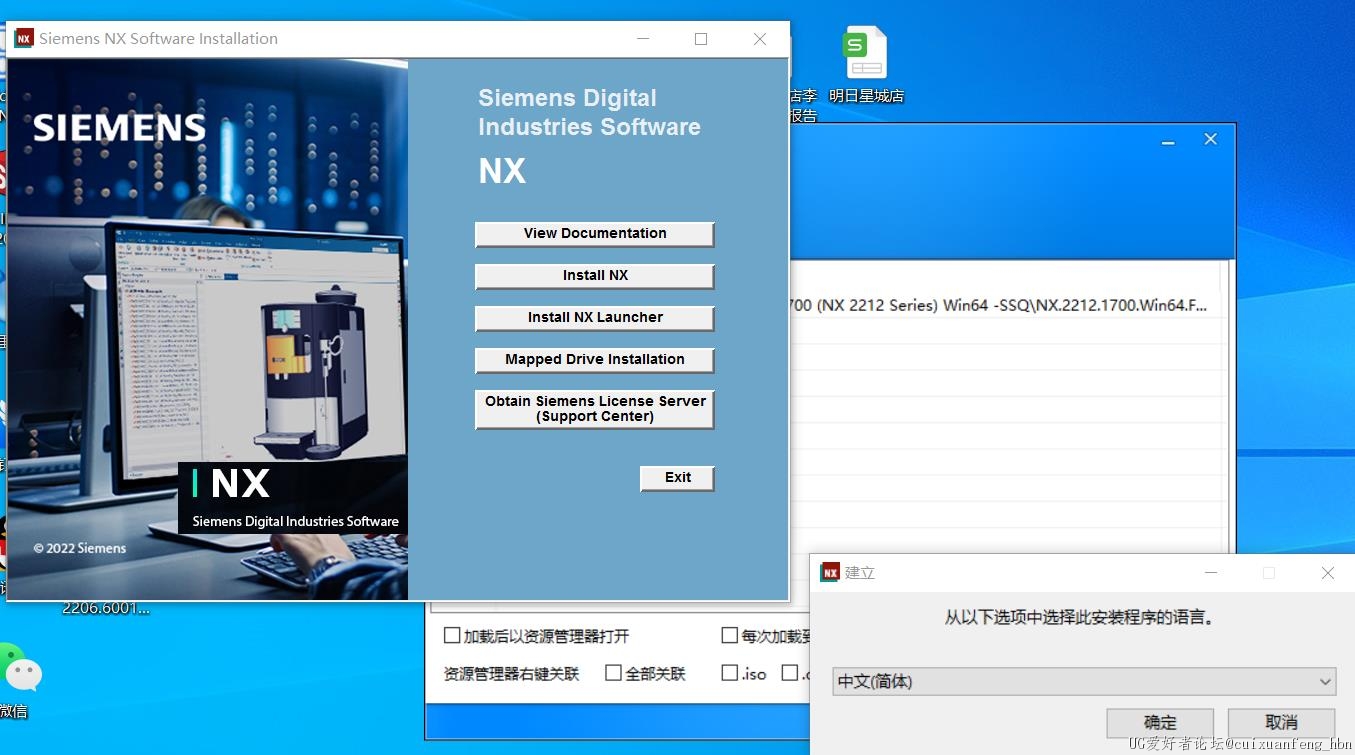Open Obtain Siemens License Server option
This screenshot has width=1355, height=755.
pos(595,409)
